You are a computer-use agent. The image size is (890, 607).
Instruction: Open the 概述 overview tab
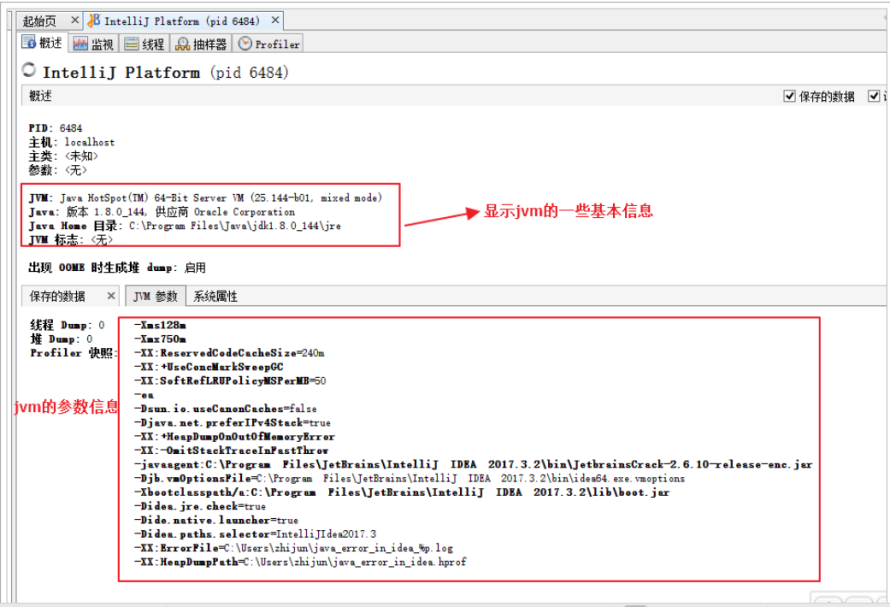tap(43, 43)
